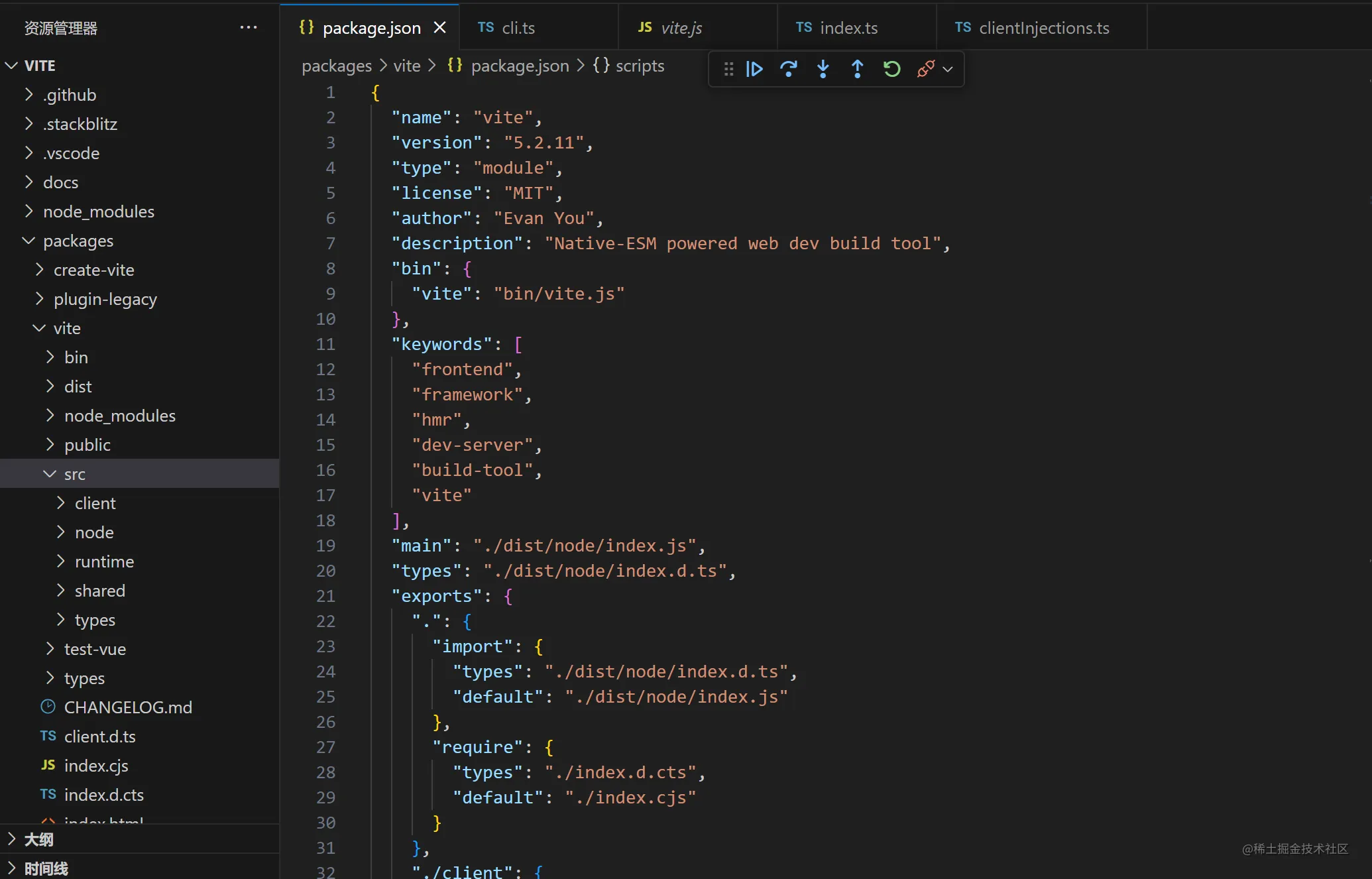Image resolution: width=1372 pixels, height=879 pixels.
Task: Click the debug Restart icon
Action: [892, 69]
